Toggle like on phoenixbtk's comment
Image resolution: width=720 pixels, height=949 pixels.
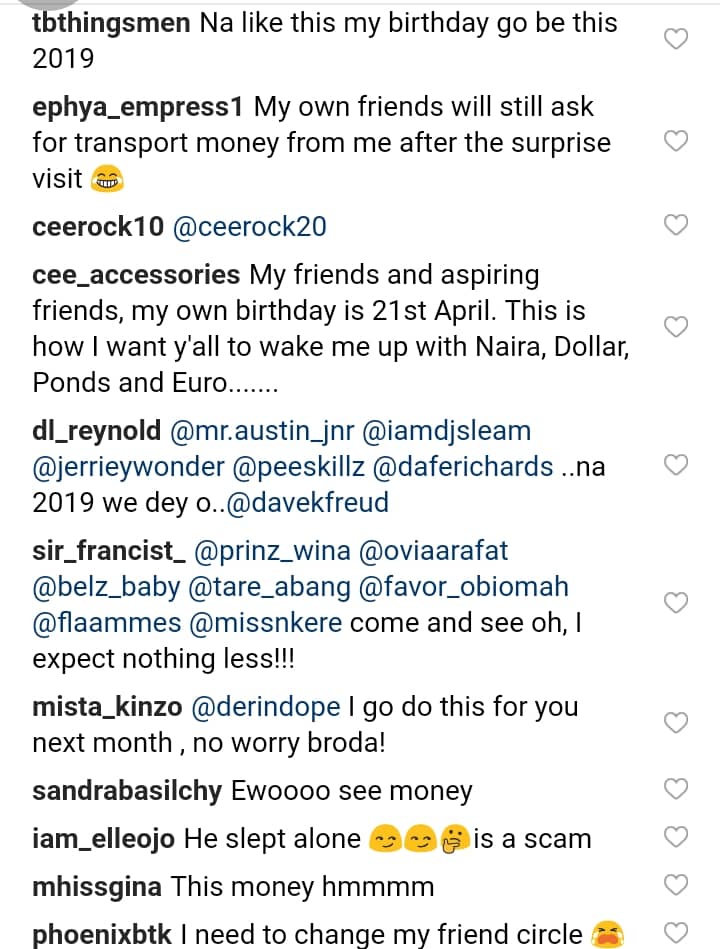point(677,932)
